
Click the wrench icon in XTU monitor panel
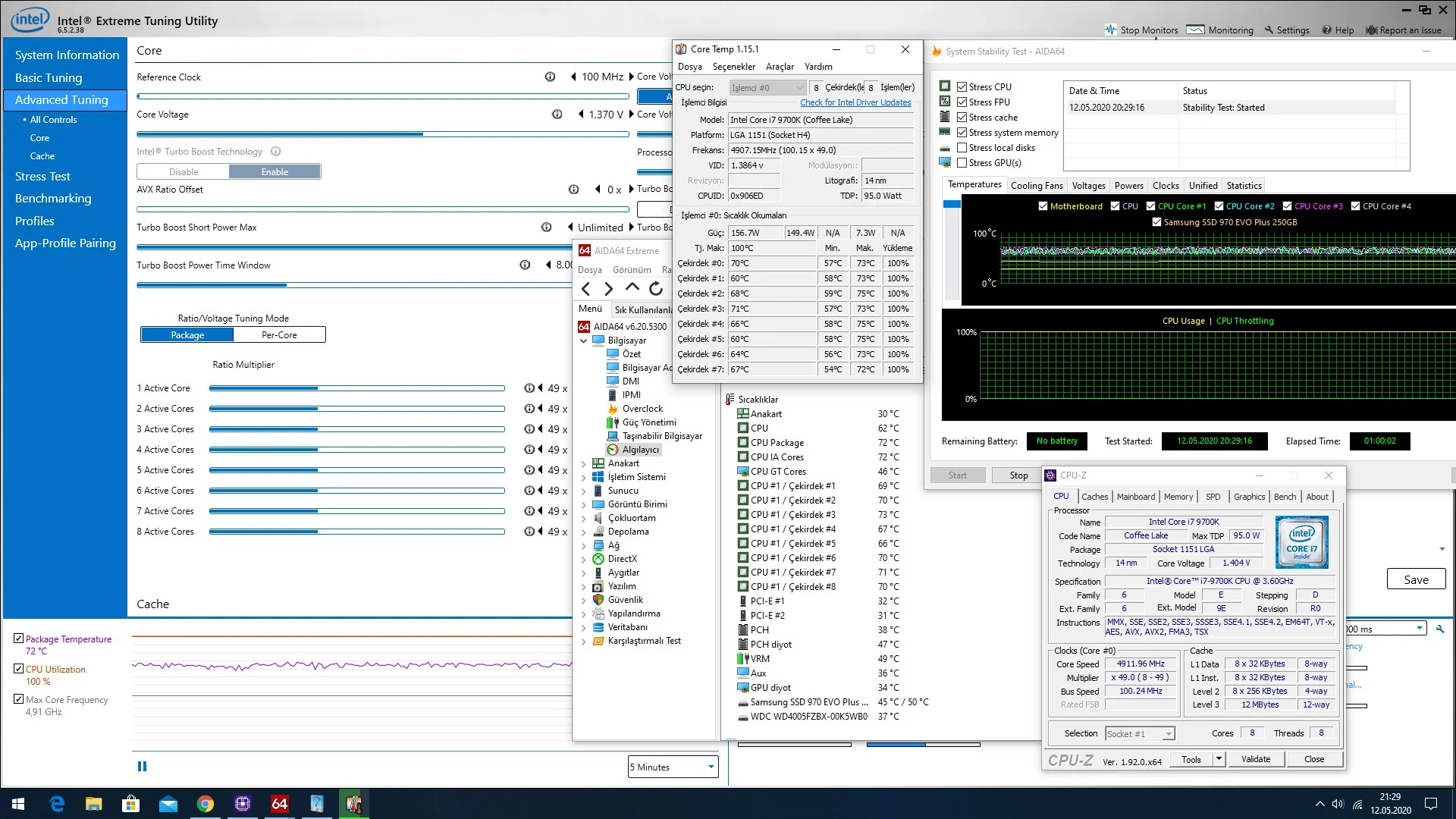tap(1440, 629)
